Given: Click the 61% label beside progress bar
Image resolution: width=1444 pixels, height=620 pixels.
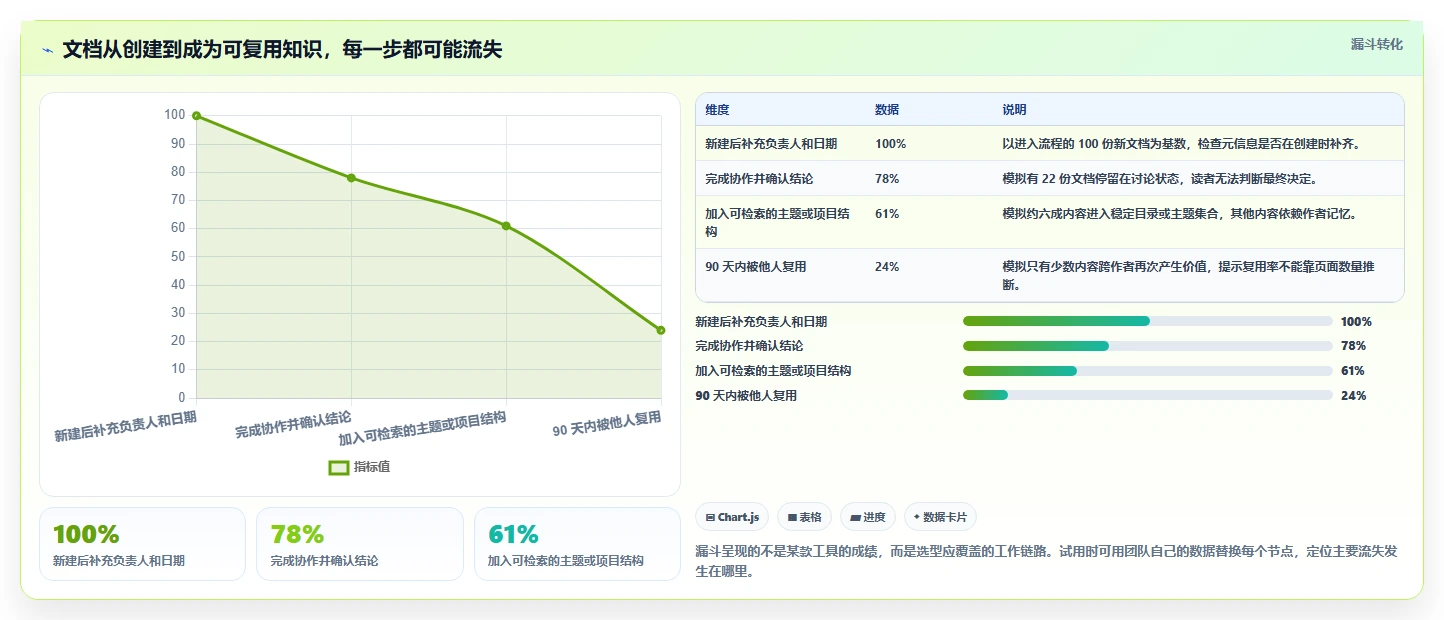Looking at the screenshot, I should (x=1353, y=371).
